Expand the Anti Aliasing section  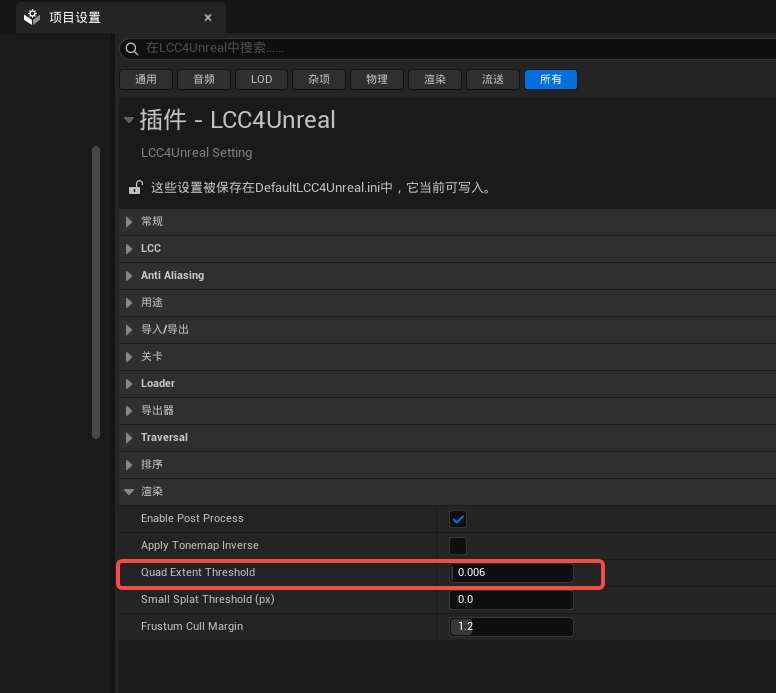click(129, 276)
